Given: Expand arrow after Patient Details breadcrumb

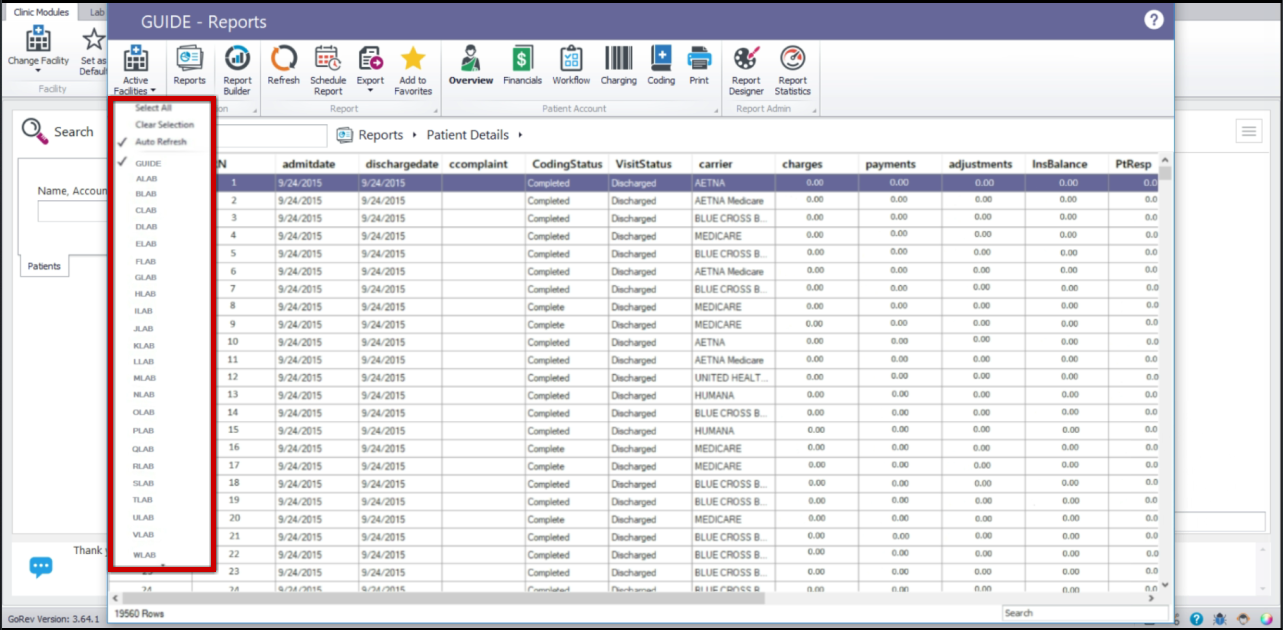Looking at the screenshot, I should coord(520,135).
